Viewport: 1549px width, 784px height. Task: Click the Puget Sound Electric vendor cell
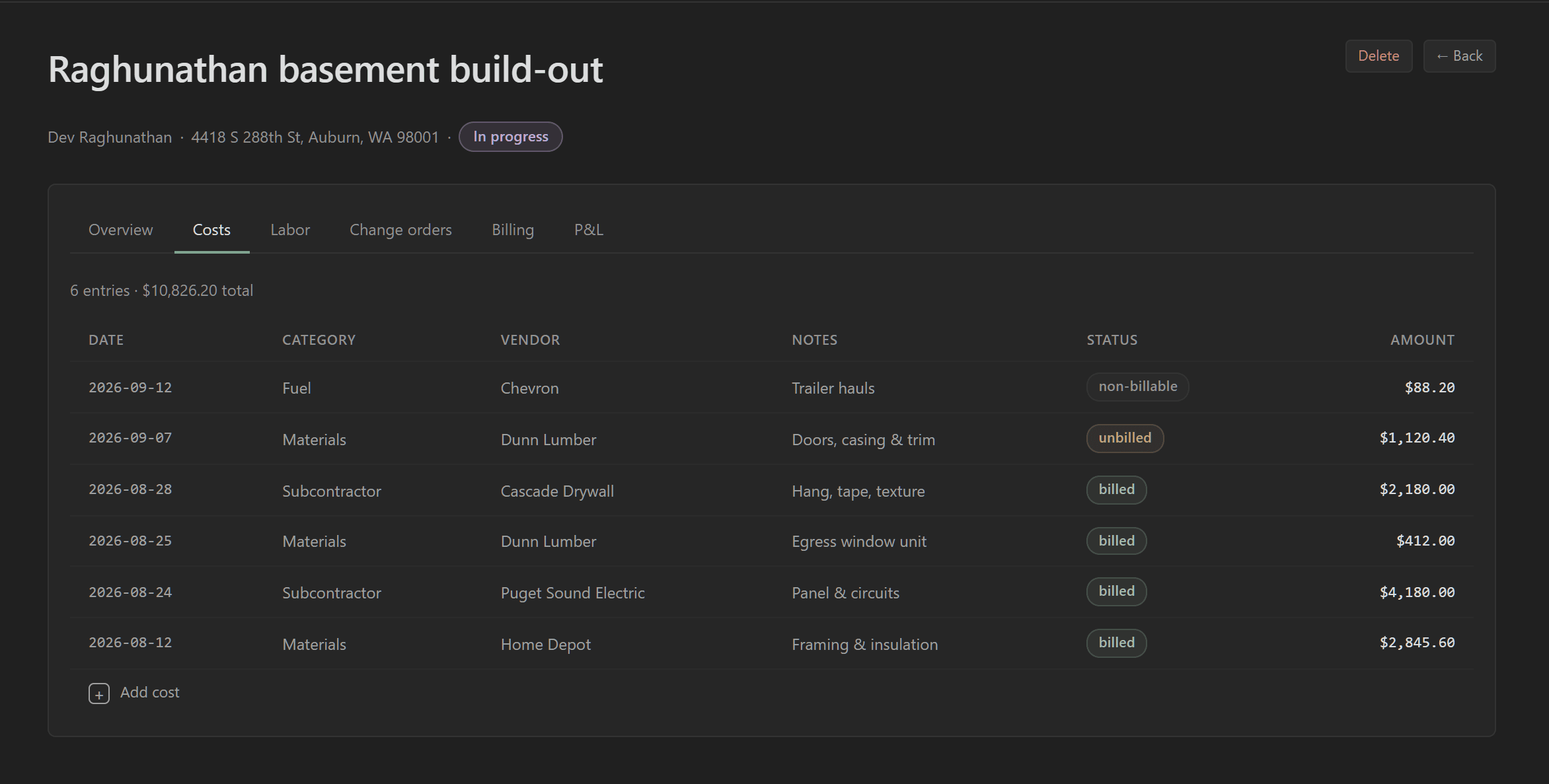(572, 593)
